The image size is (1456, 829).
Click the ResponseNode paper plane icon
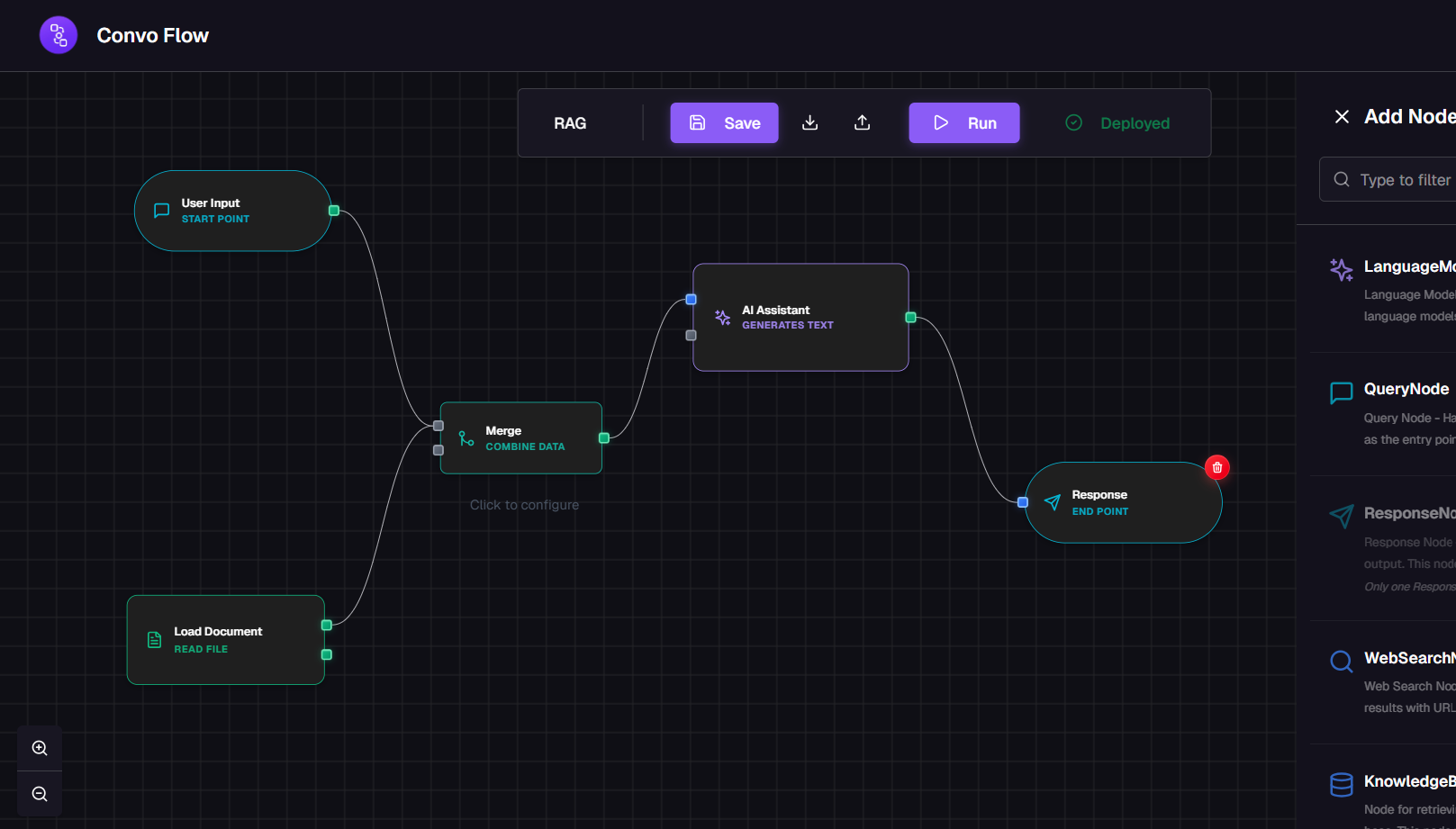point(1341,517)
